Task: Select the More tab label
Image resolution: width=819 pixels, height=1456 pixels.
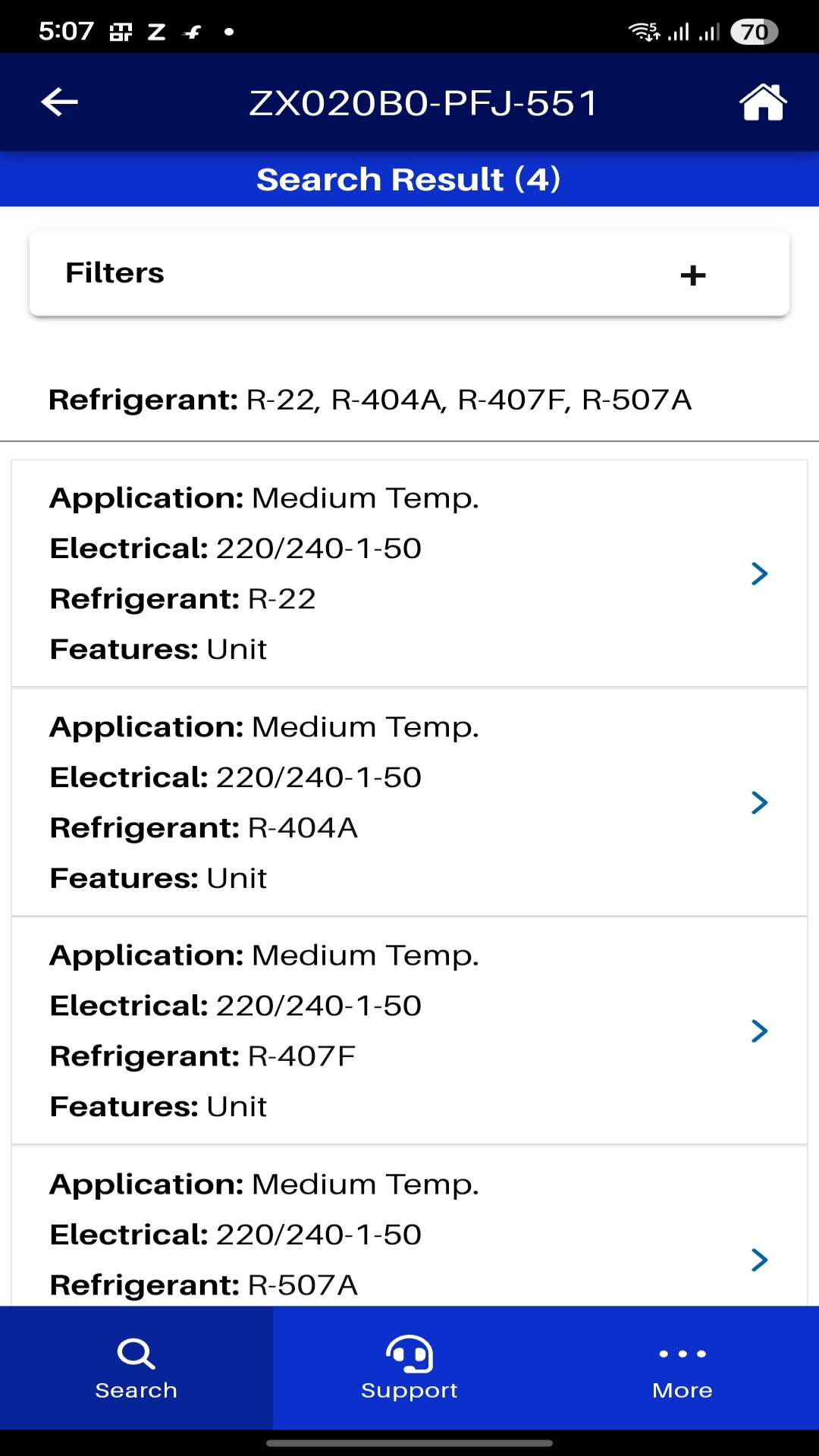Action: tap(682, 1390)
